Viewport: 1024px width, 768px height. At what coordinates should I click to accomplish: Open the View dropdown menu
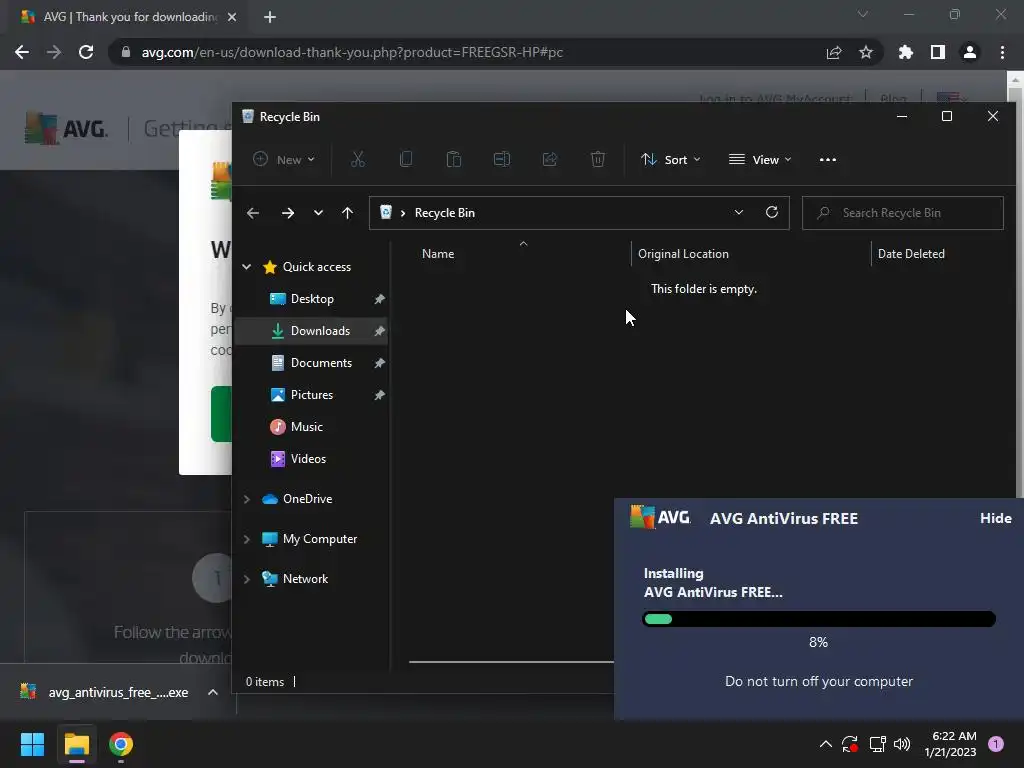click(760, 159)
